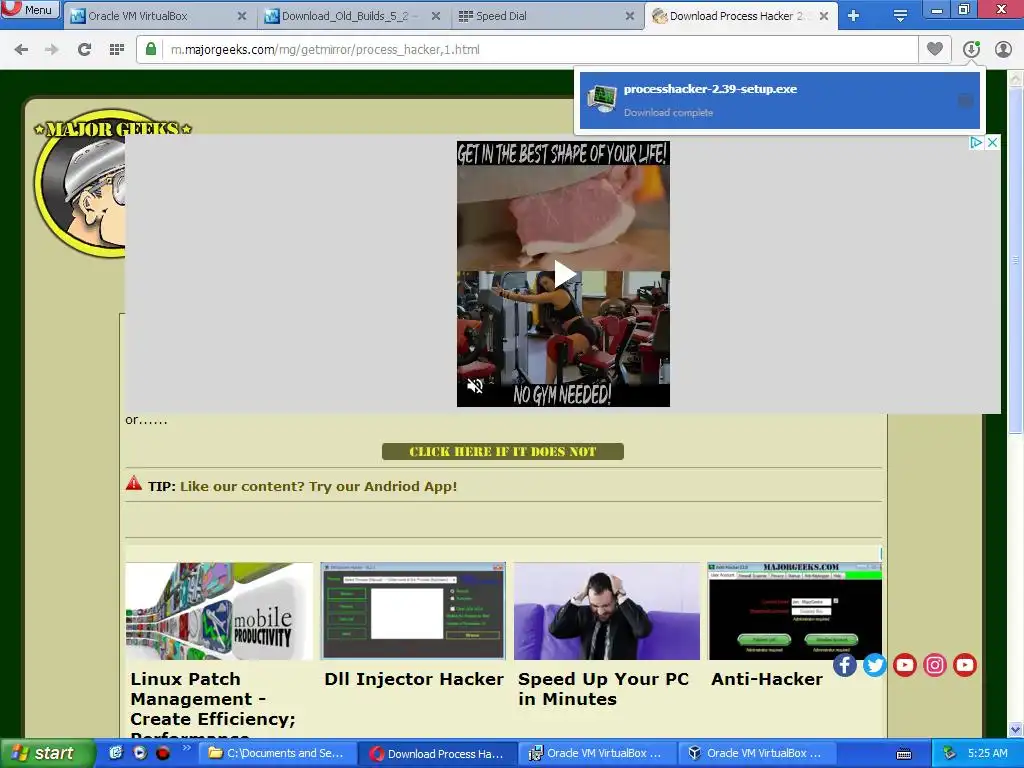Launch Internet Explorer from quick launch

point(116,753)
